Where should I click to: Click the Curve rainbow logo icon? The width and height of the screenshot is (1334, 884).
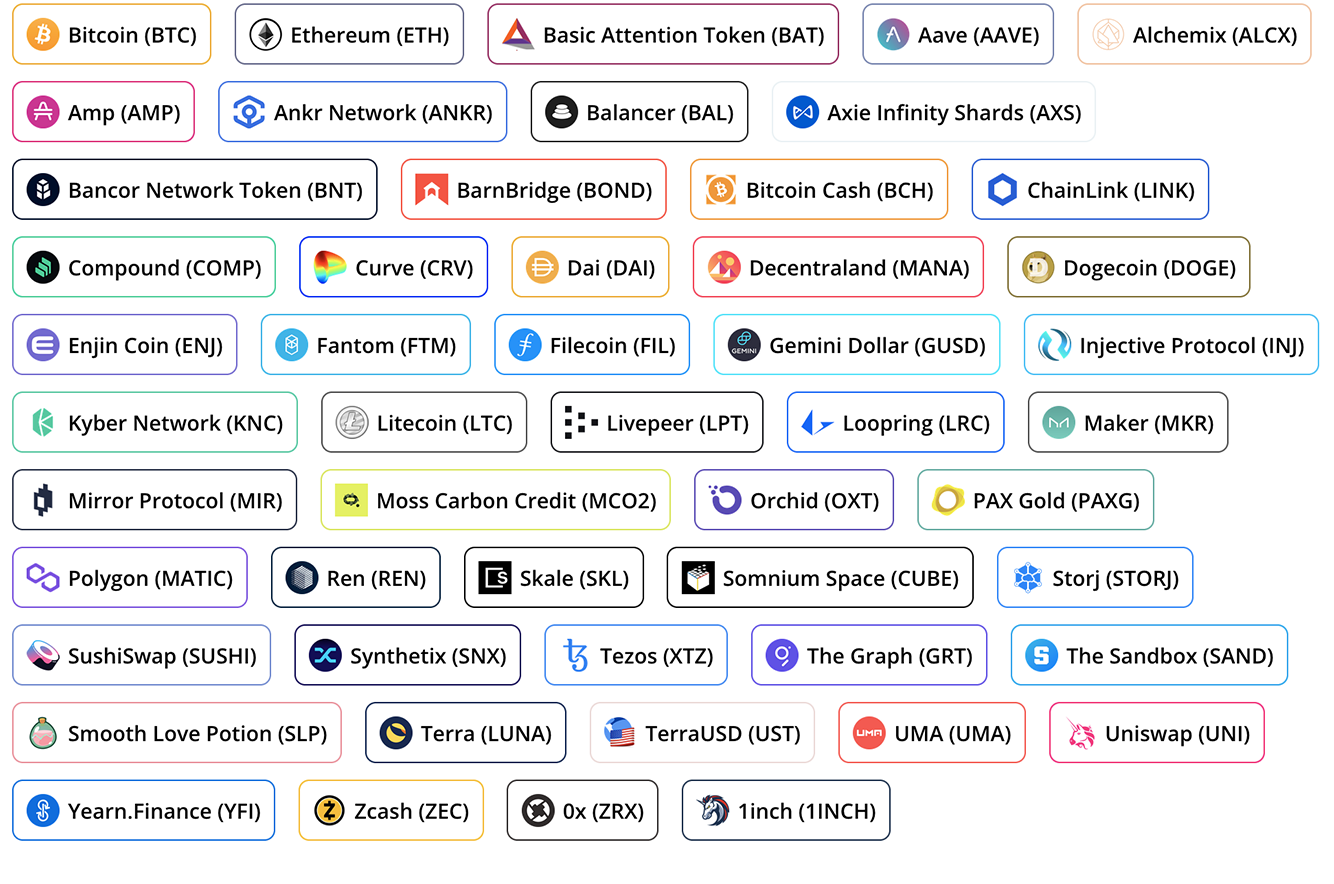pyautogui.click(x=330, y=268)
